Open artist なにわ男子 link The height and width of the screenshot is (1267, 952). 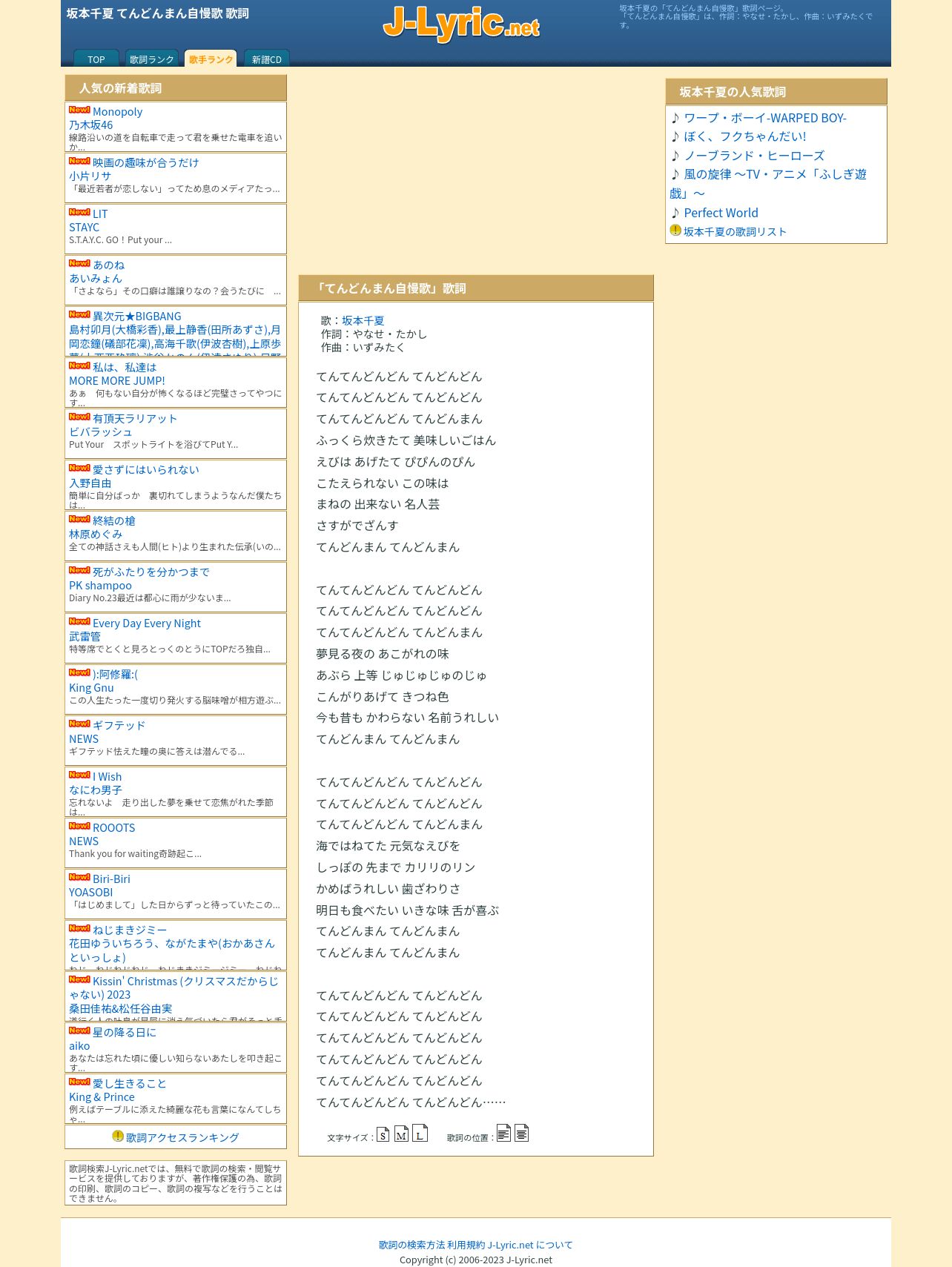click(96, 790)
